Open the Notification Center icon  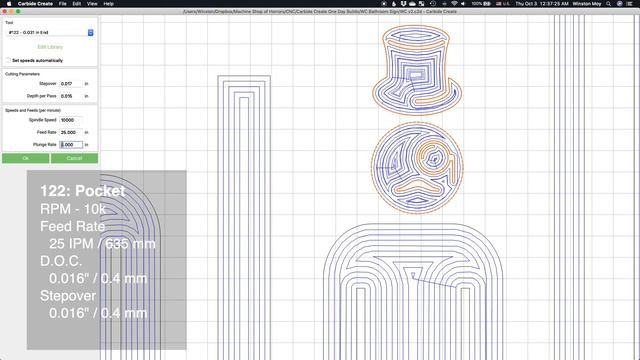[x=630, y=3]
